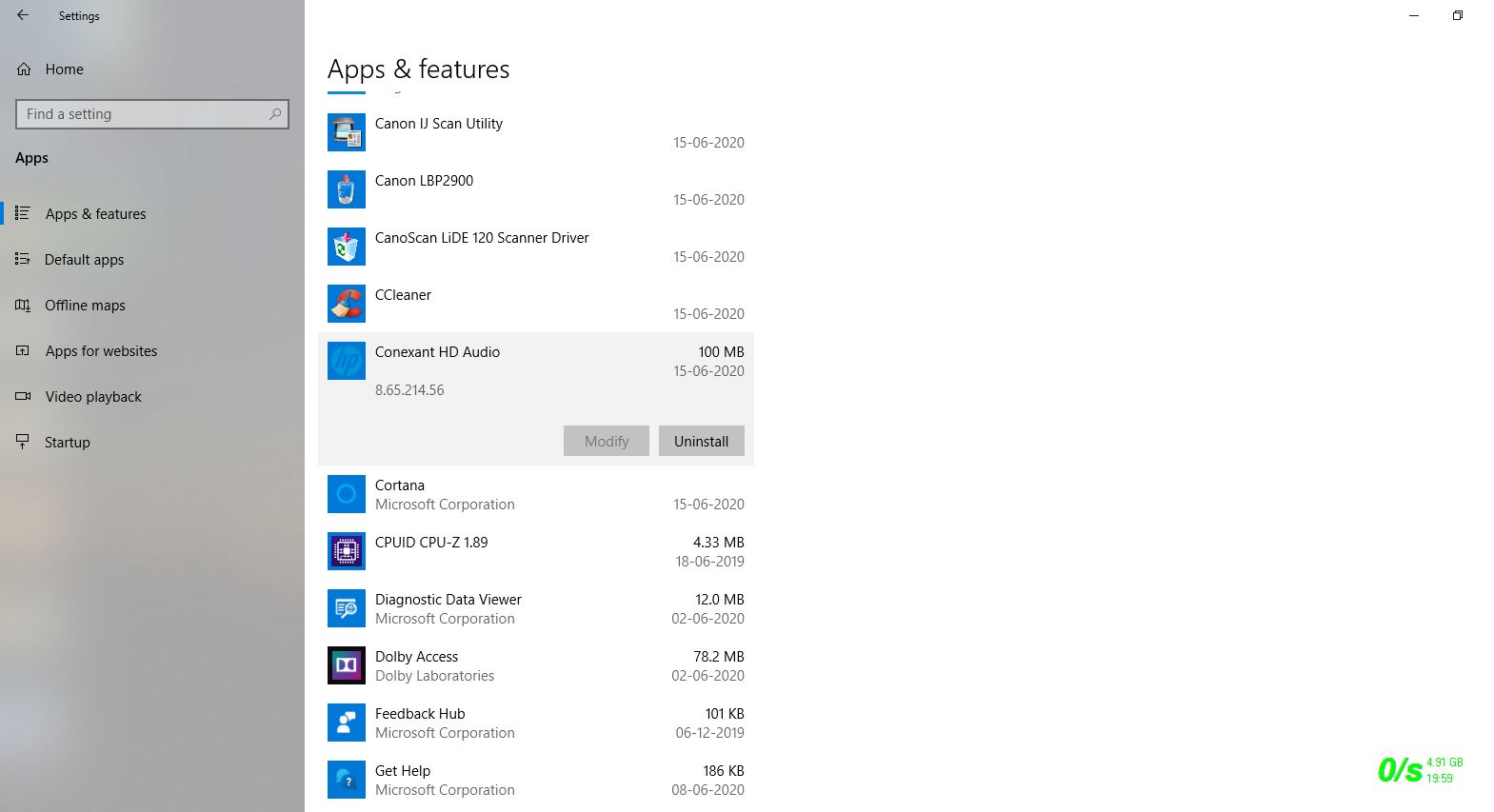The image size is (1494, 812).
Task: Click the 100 MB size of Conexant
Action: coord(722,352)
